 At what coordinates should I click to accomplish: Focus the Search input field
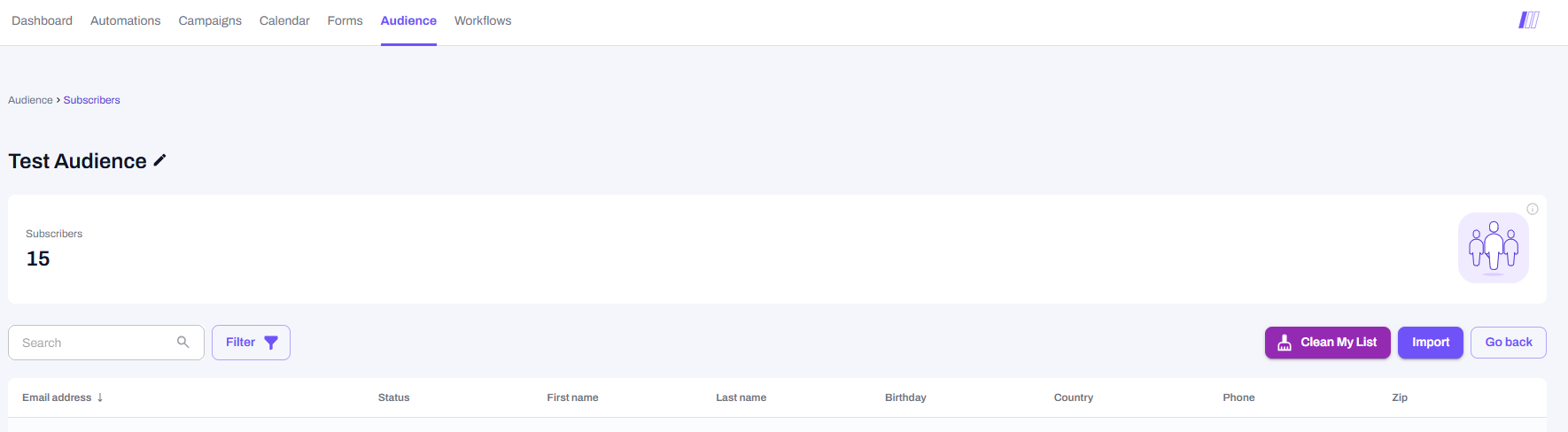(93, 343)
